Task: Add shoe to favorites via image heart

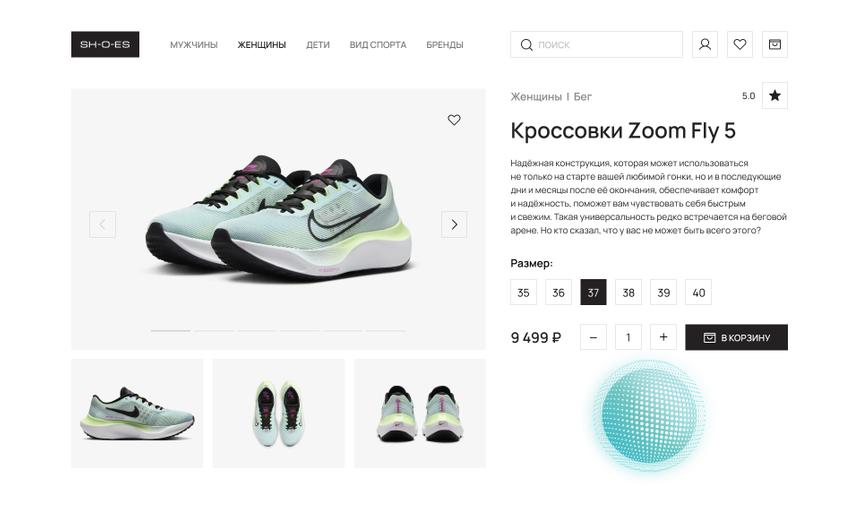Action: (454, 120)
